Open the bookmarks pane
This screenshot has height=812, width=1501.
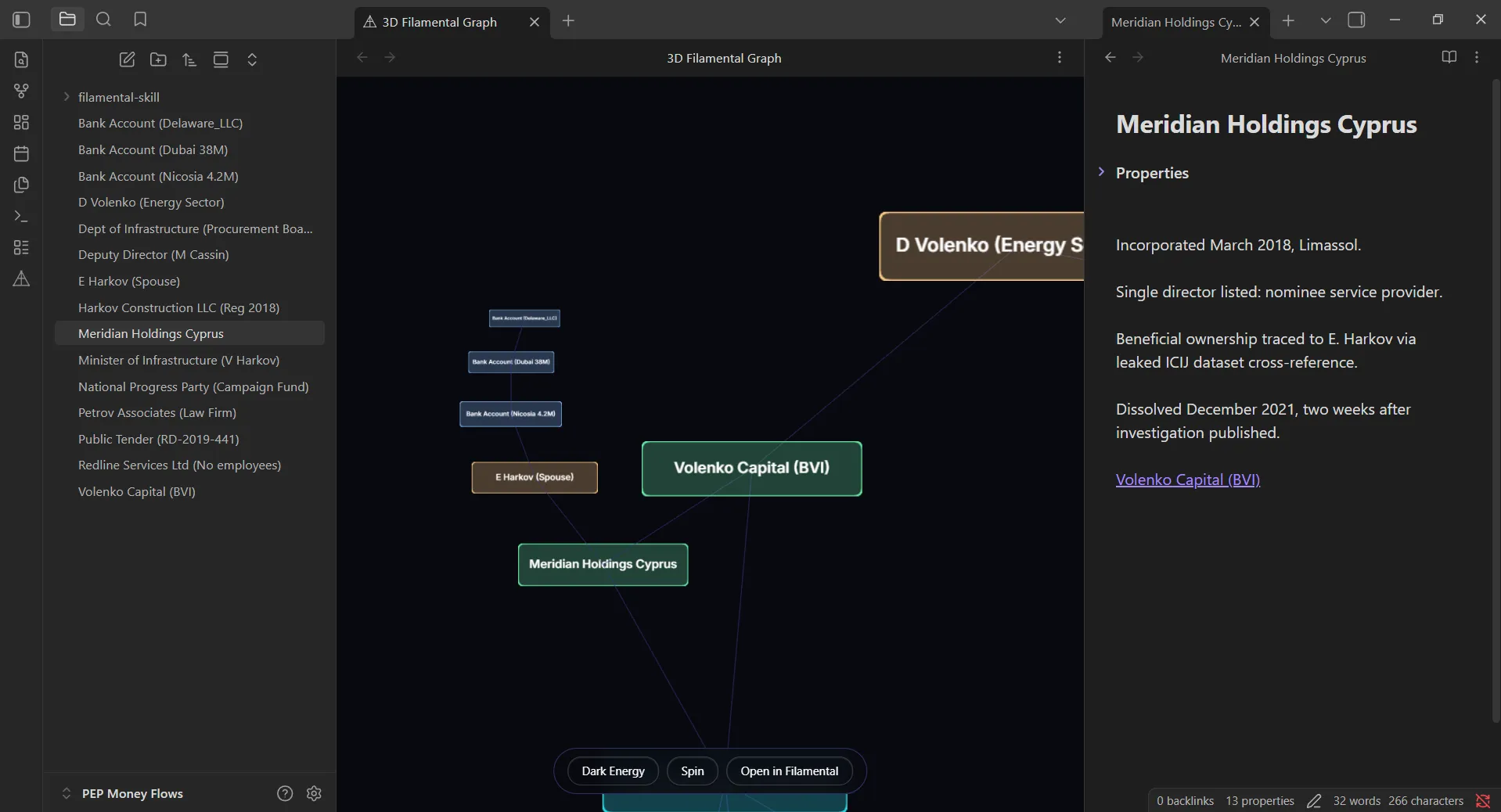[x=140, y=20]
